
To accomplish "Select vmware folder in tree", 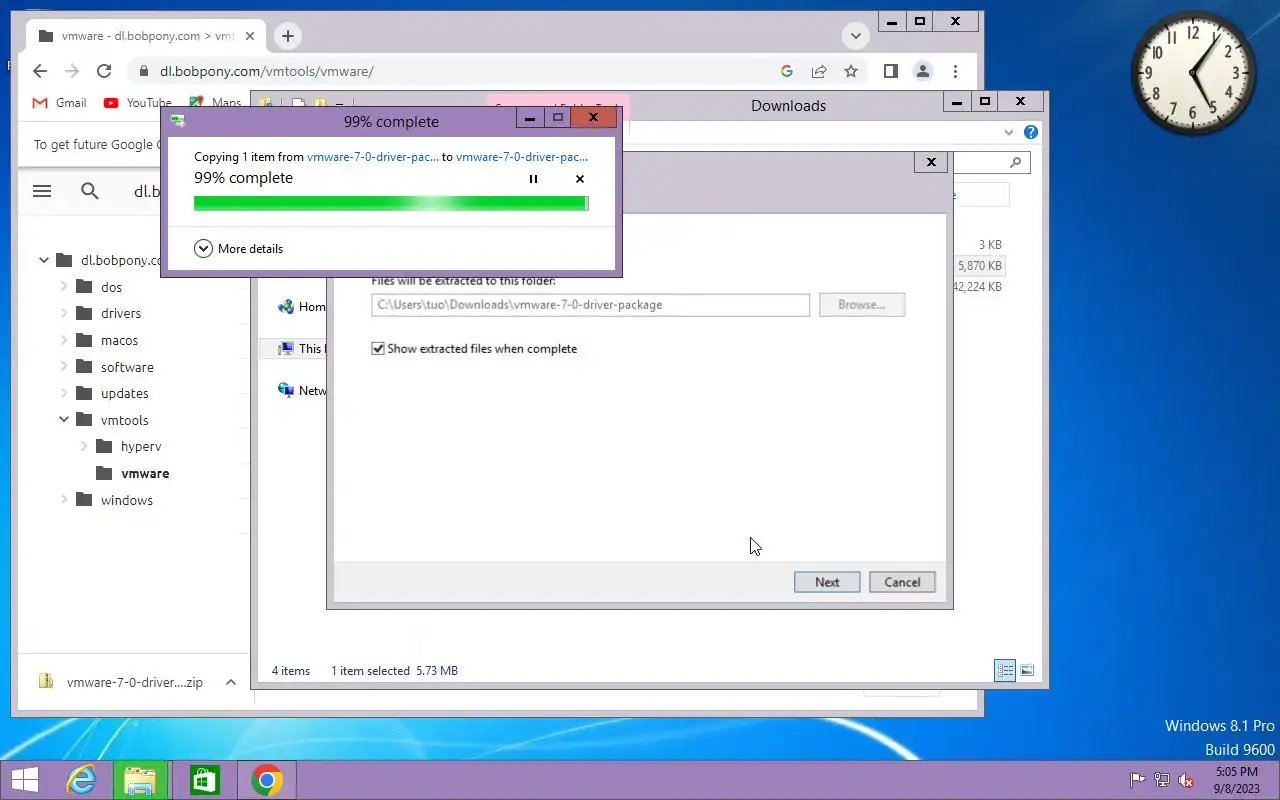I will [145, 473].
